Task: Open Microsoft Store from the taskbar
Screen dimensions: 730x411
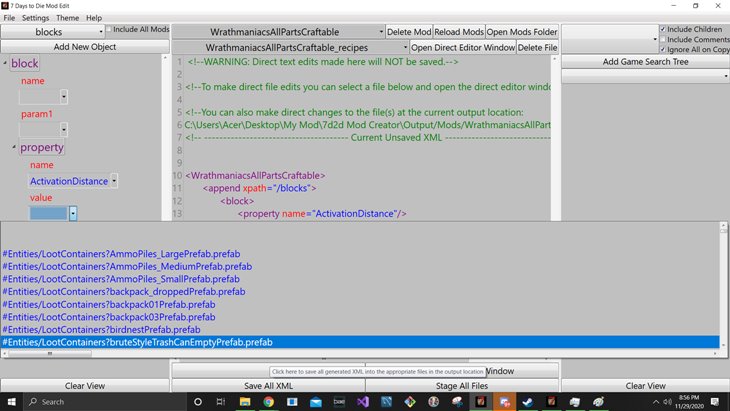Action: [x=291, y=401]
